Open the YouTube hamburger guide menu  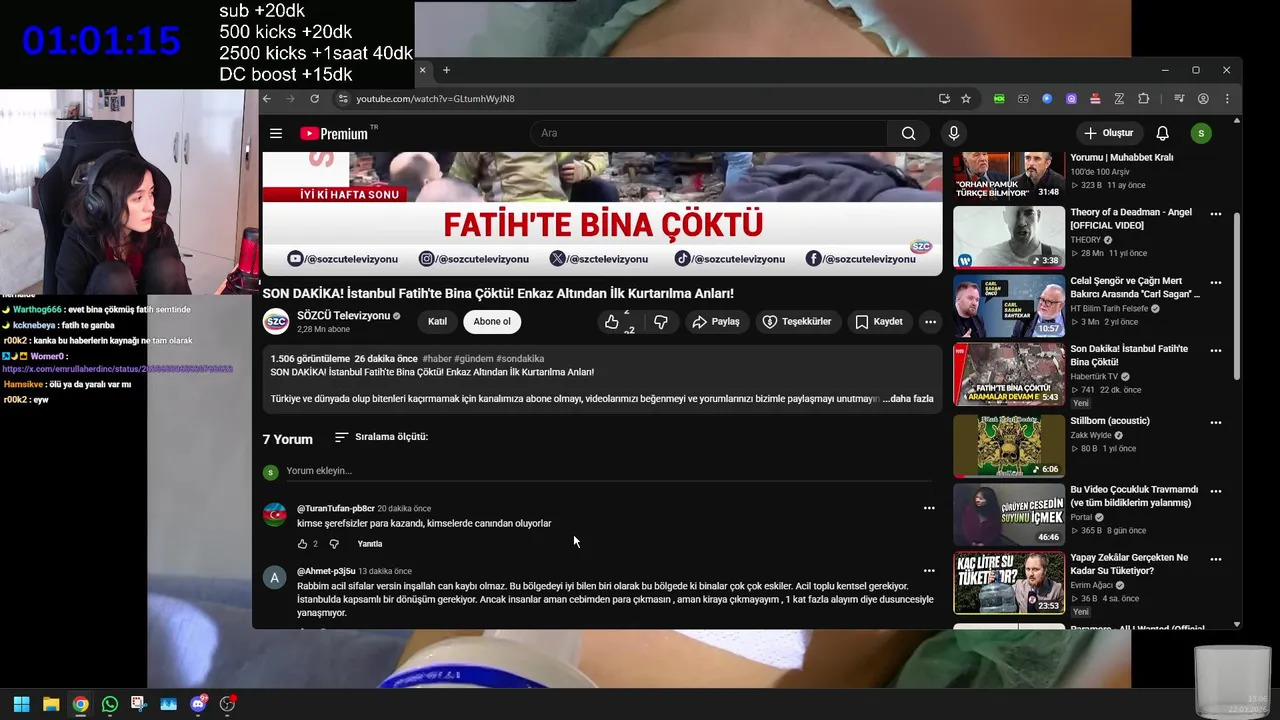pos(276,133)
